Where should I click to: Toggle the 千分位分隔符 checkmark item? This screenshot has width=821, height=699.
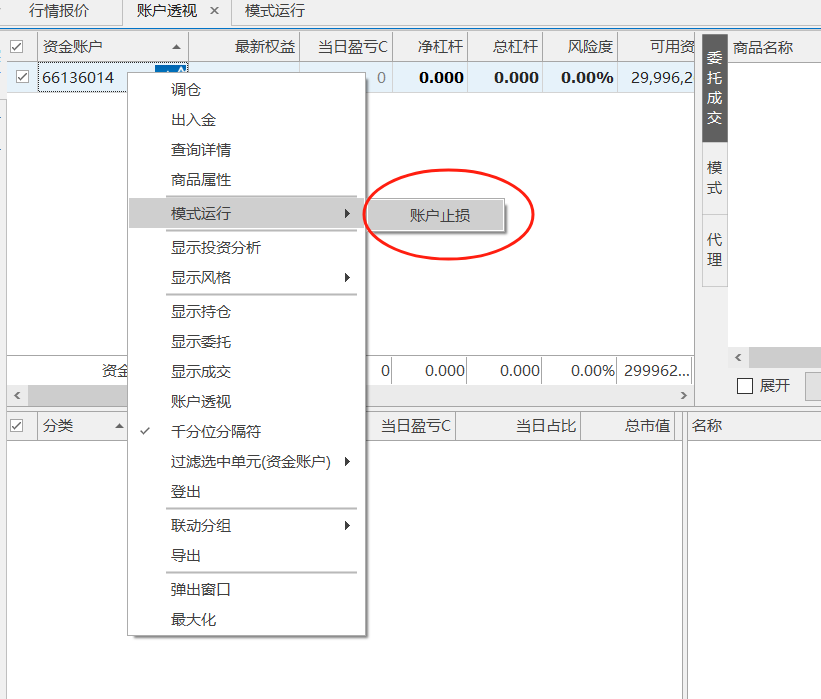coord(216,431)
